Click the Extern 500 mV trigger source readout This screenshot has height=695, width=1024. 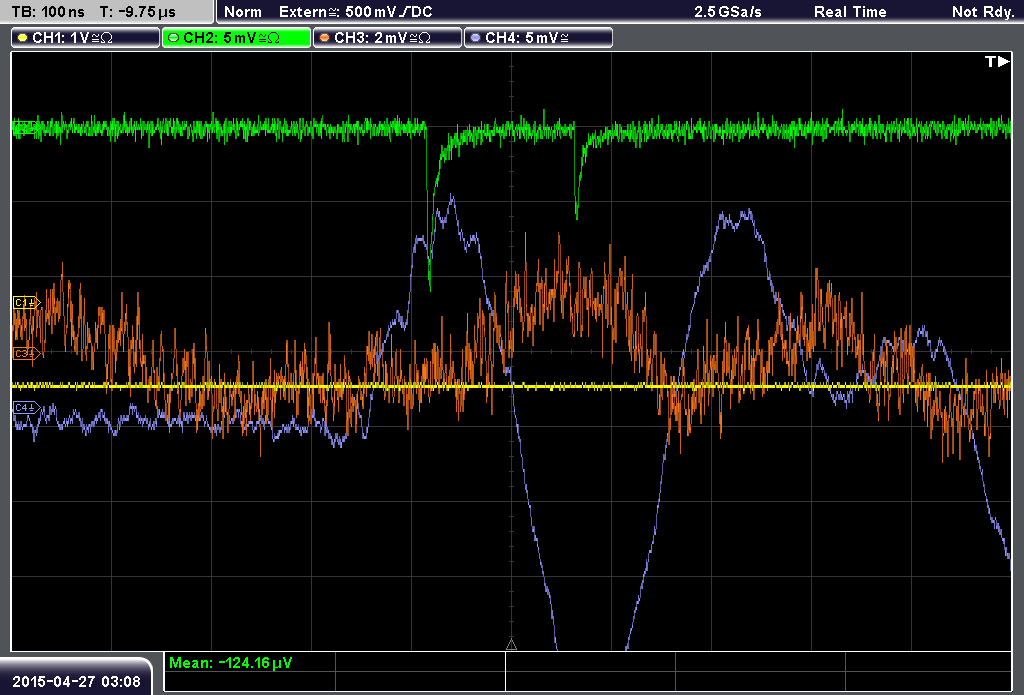pos(355,12)
